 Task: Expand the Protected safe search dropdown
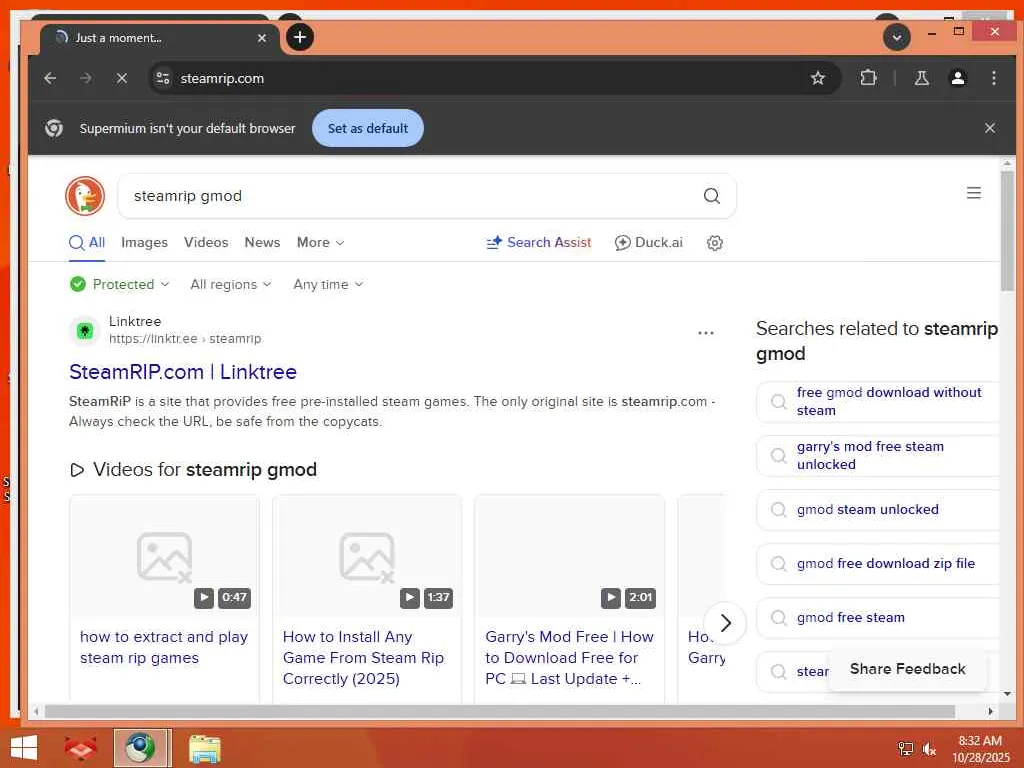click(120, 284)
